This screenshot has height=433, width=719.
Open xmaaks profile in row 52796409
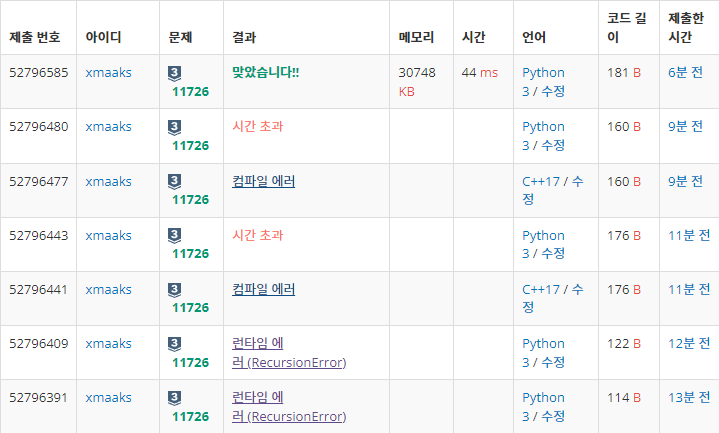(109, 344)
